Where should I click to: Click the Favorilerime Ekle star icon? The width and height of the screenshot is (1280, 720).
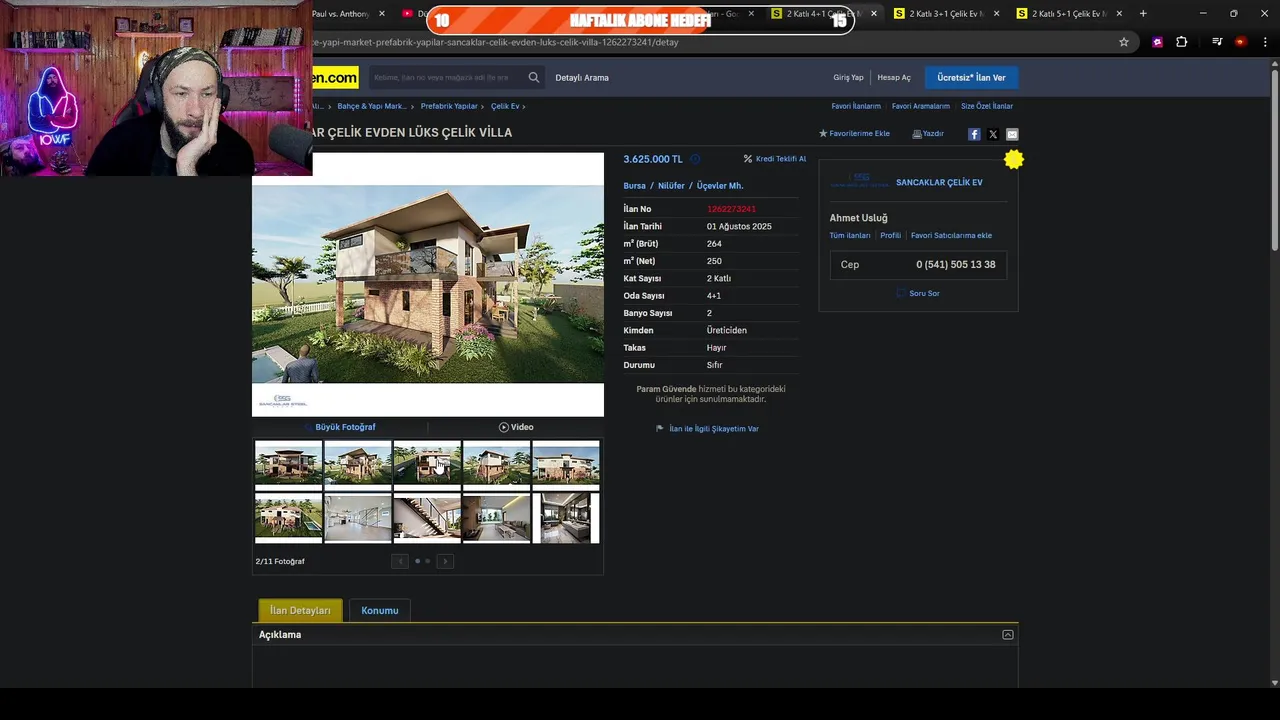823,133
